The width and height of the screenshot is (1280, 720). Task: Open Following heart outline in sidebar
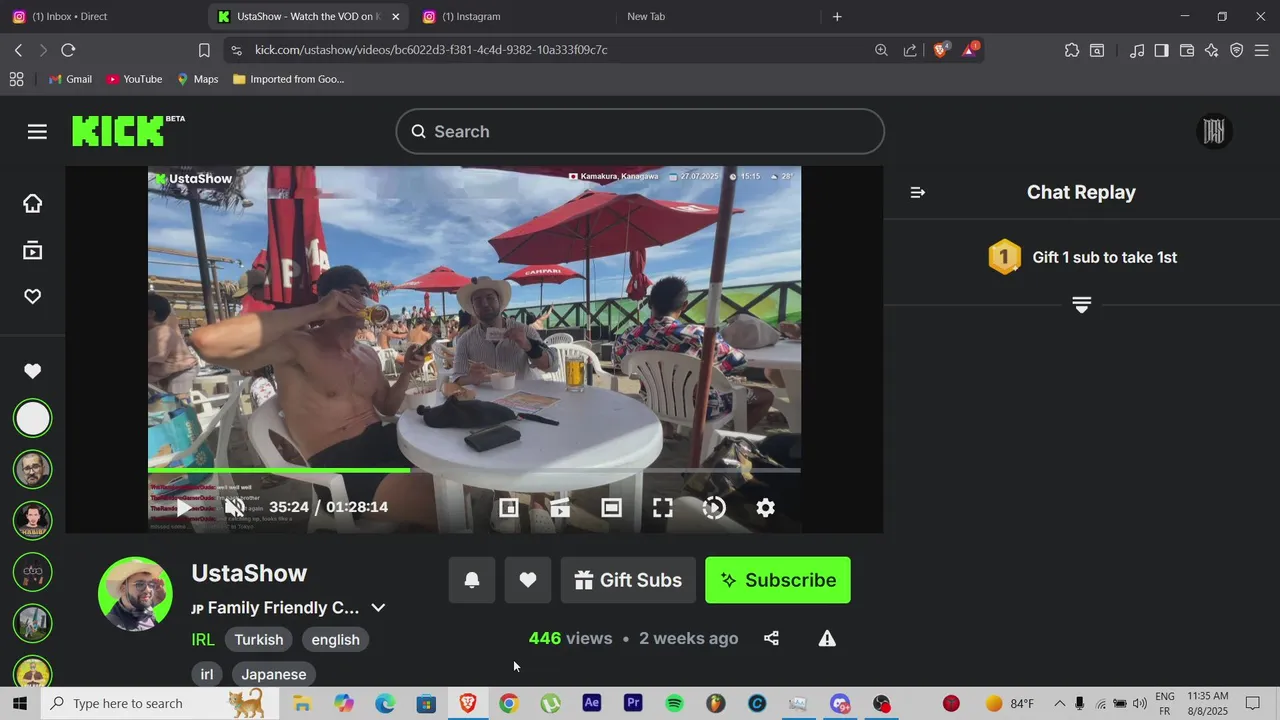33,297
